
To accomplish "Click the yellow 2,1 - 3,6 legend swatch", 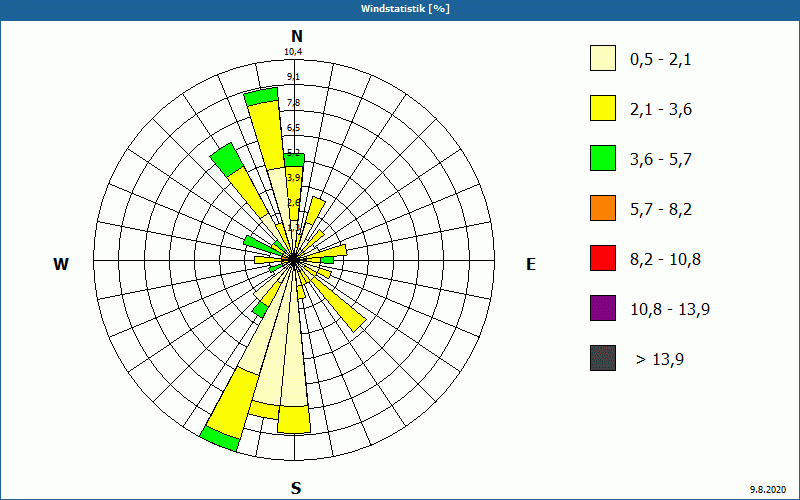I will click(x=603, y=108).
